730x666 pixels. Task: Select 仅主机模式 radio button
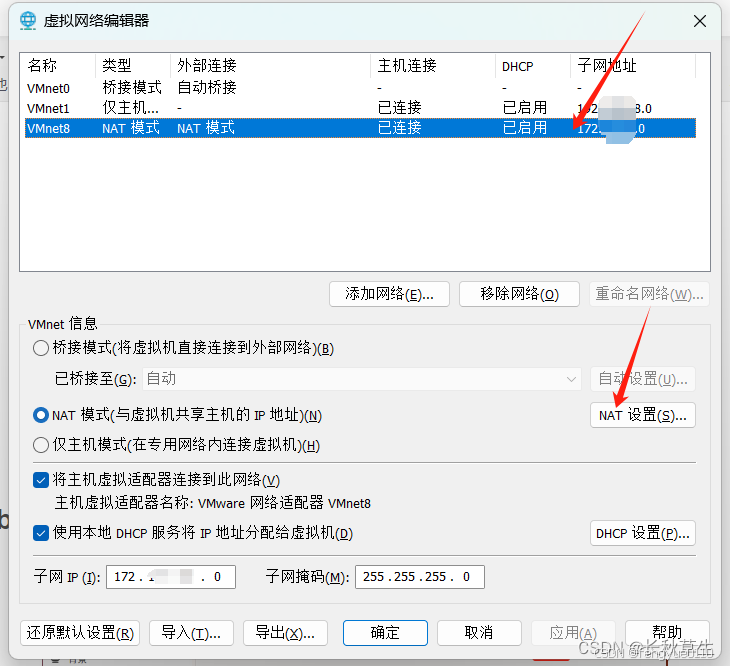click(x=41, y=445)
